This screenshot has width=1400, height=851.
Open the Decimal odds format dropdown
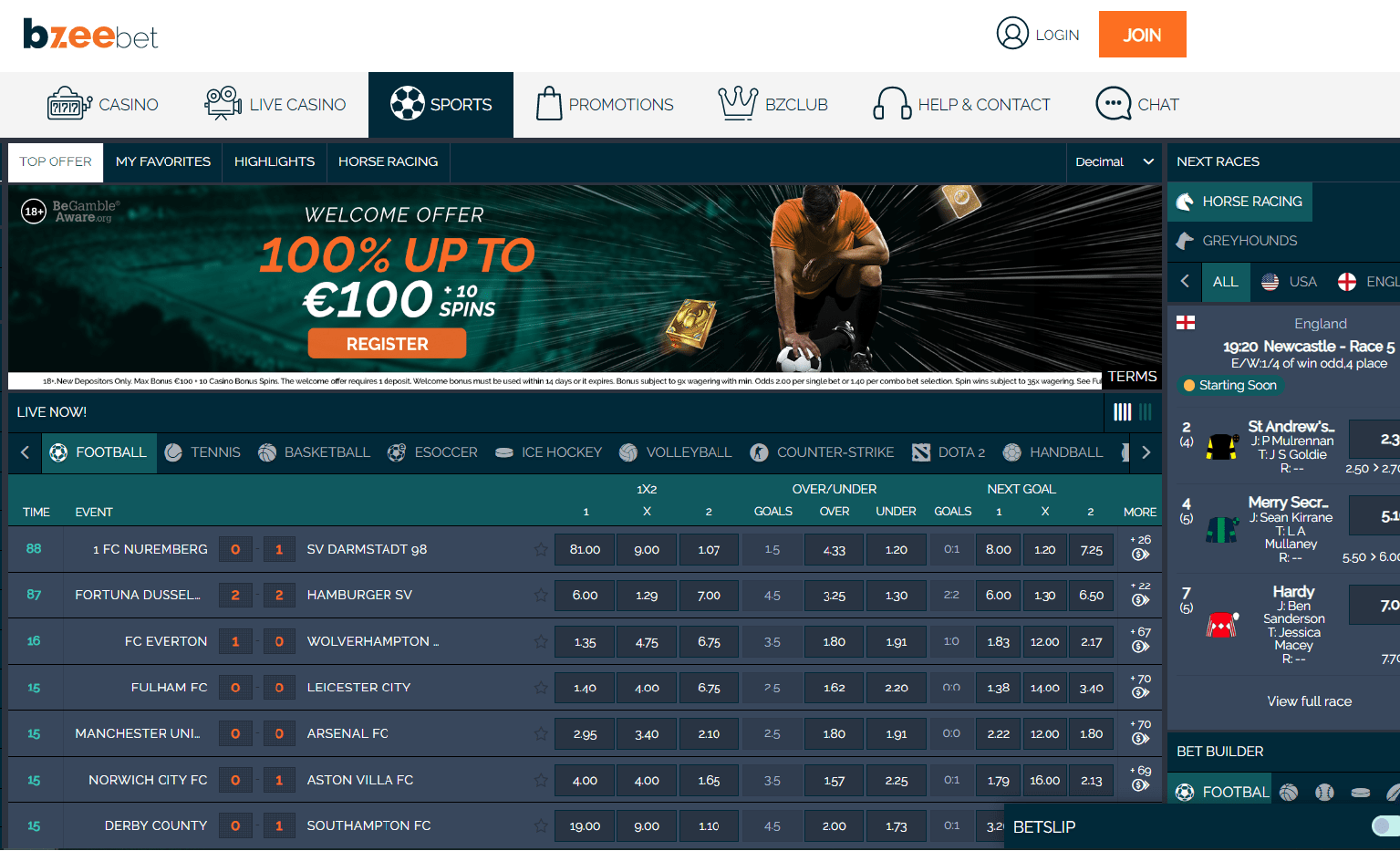[x=1114, y=161]
